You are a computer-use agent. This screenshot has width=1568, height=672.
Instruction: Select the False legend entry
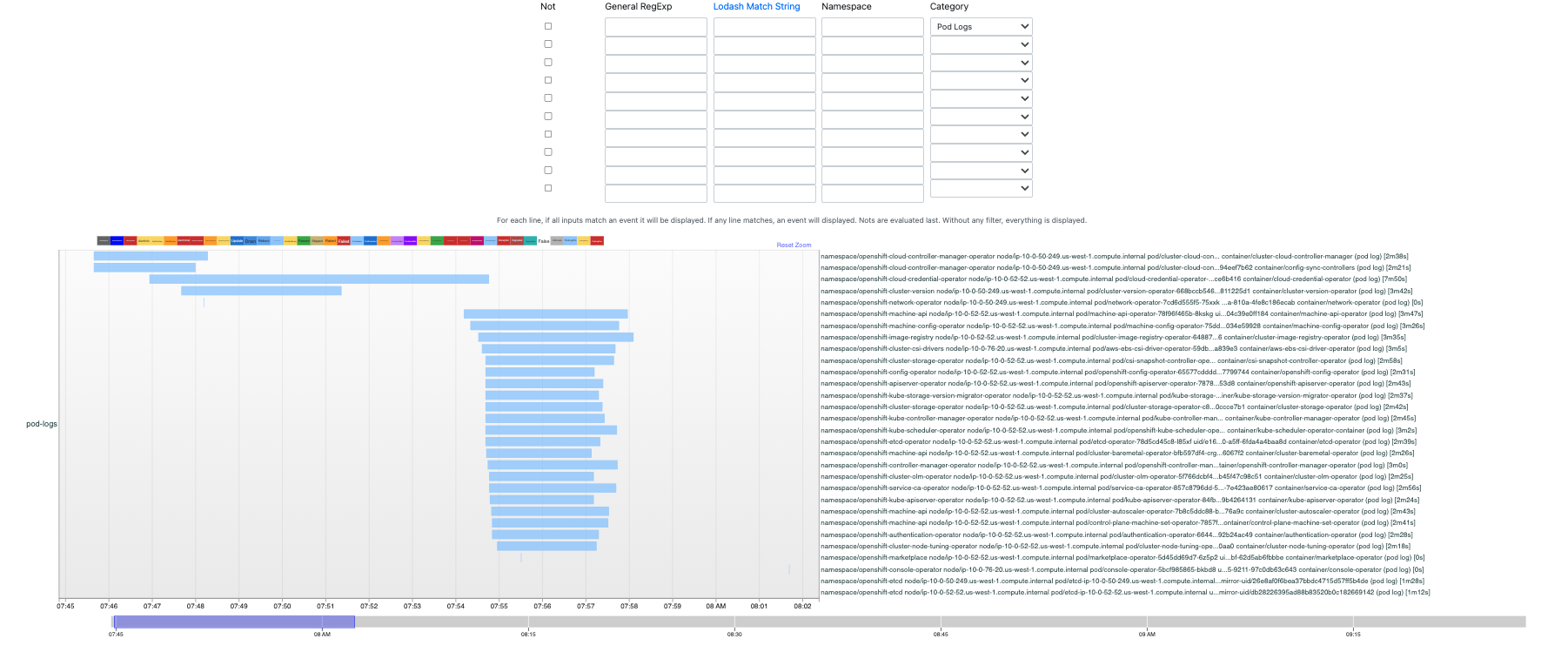544,240
